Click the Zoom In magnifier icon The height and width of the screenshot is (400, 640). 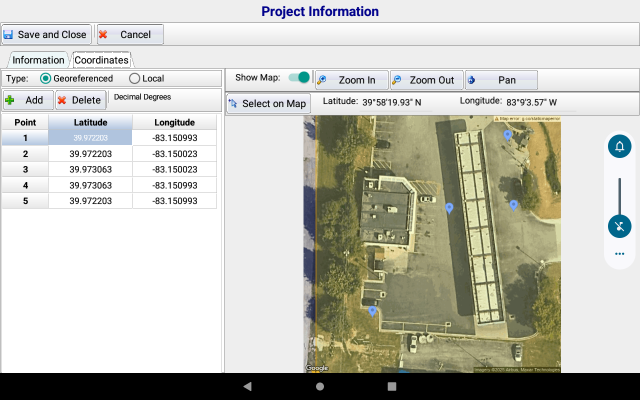click(323, 80)
